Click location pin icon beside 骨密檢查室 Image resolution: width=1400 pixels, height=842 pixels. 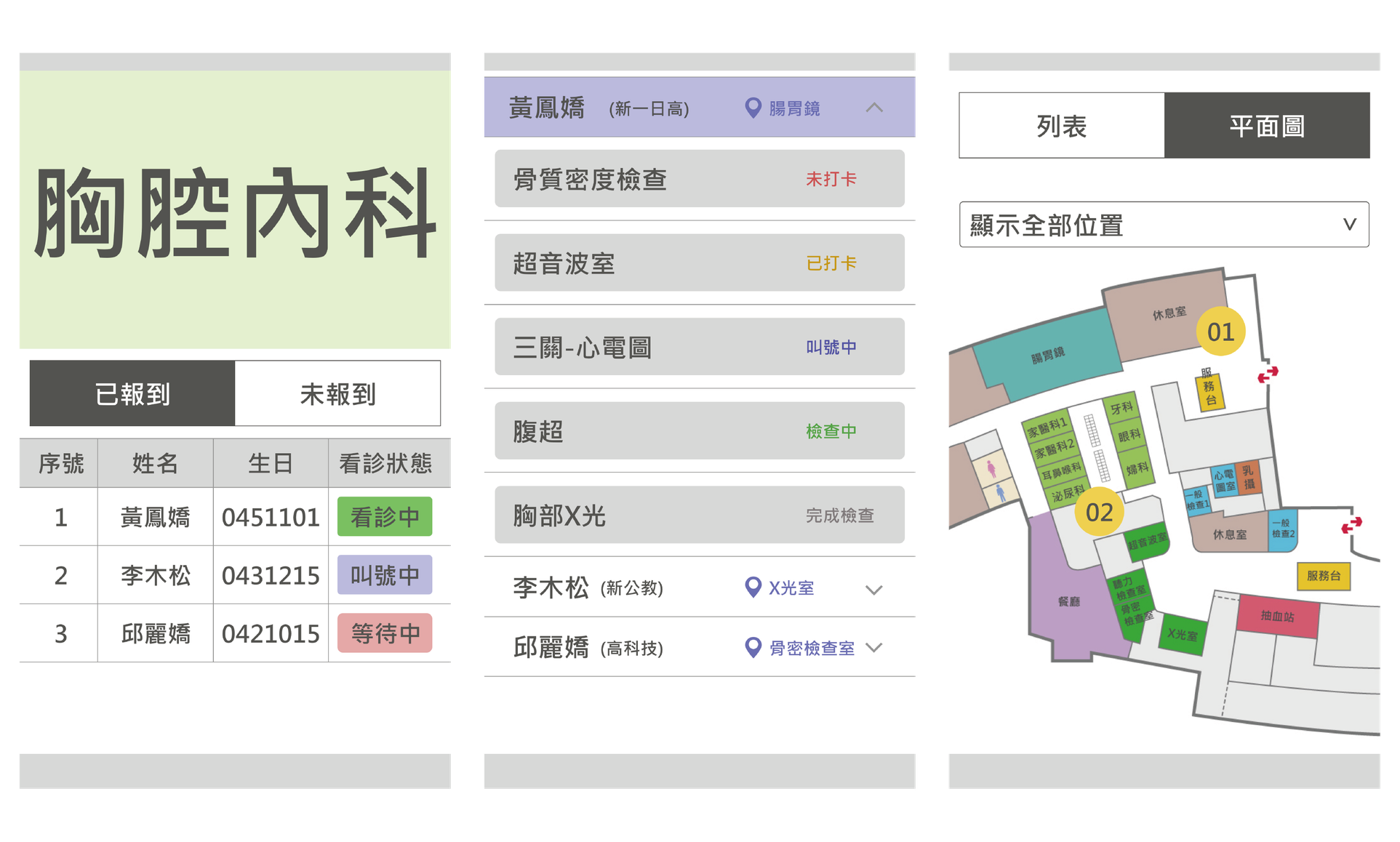coord(753,647)
